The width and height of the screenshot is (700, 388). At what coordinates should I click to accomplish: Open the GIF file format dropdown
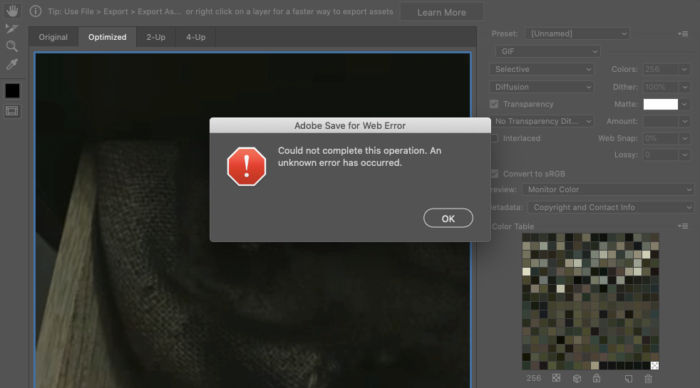548,51
